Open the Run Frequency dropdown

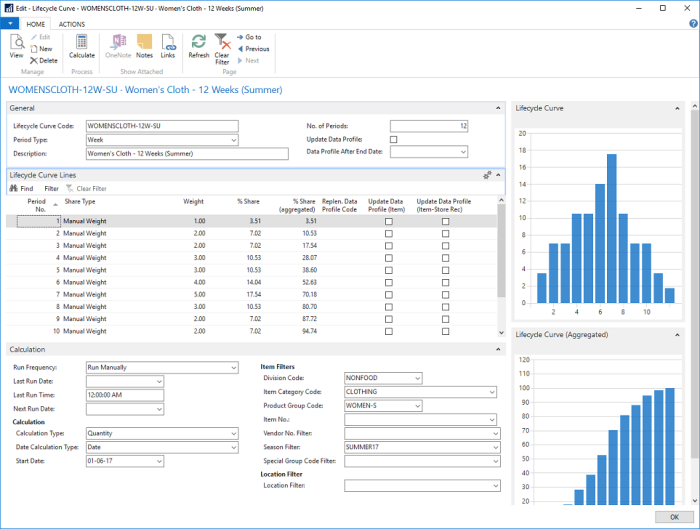pos(234,367)
